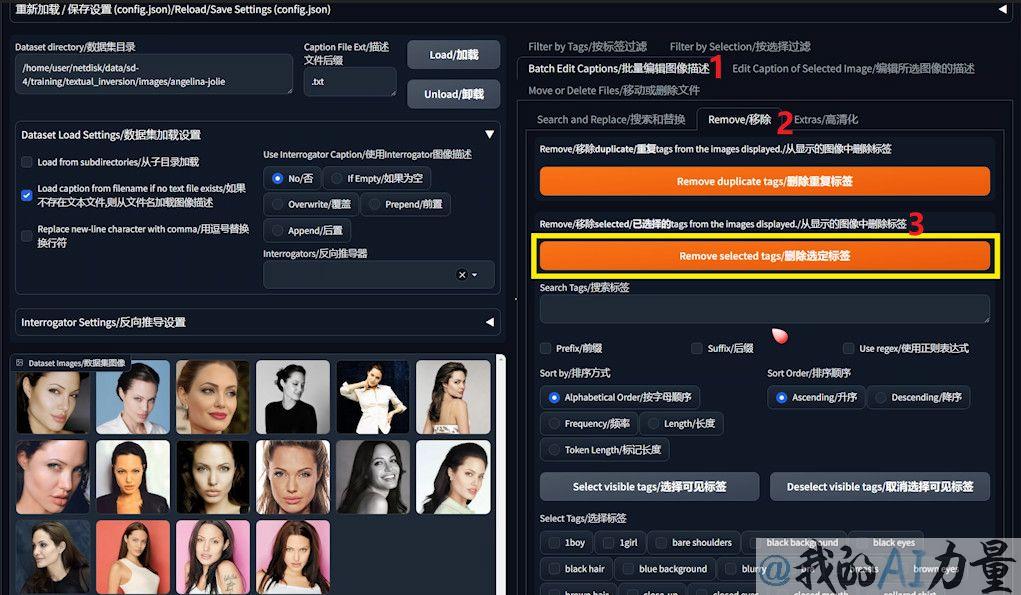Open the Filter by Selection tab
This screenshot has width=1021, height=595.
click(x=740, y=46)
